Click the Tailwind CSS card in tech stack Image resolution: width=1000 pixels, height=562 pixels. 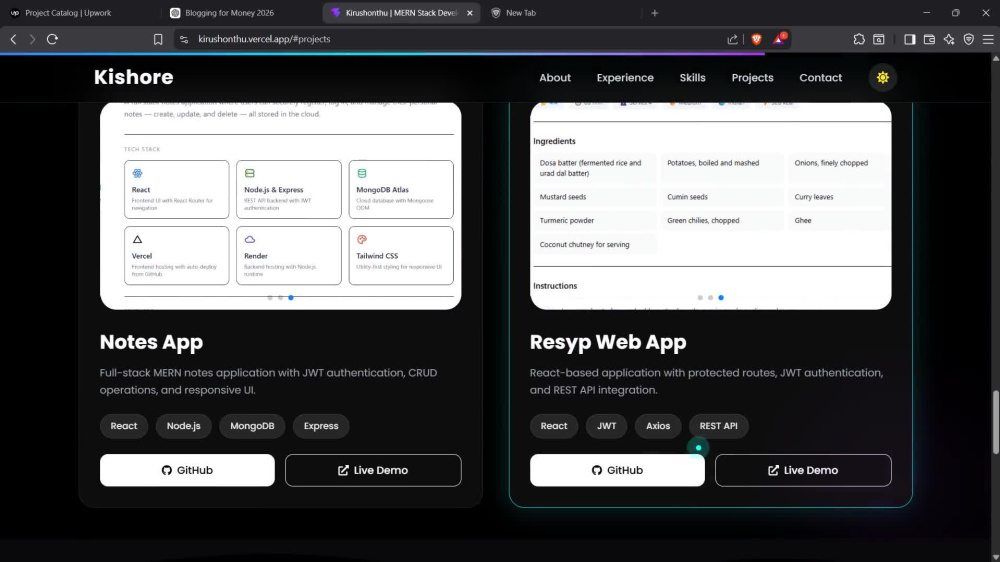[401, 255]
